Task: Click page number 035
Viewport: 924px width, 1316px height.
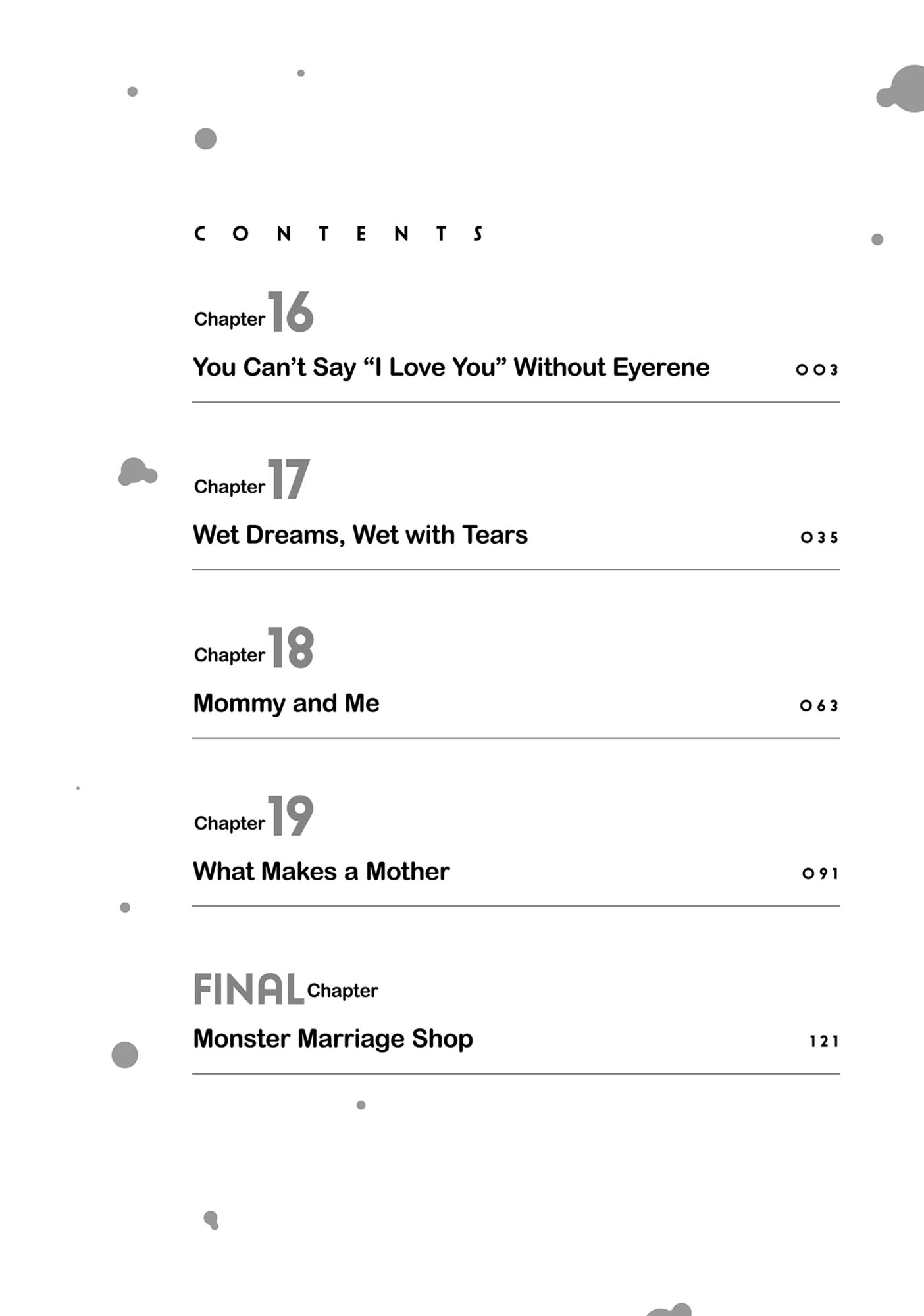Action: point(819,538)
